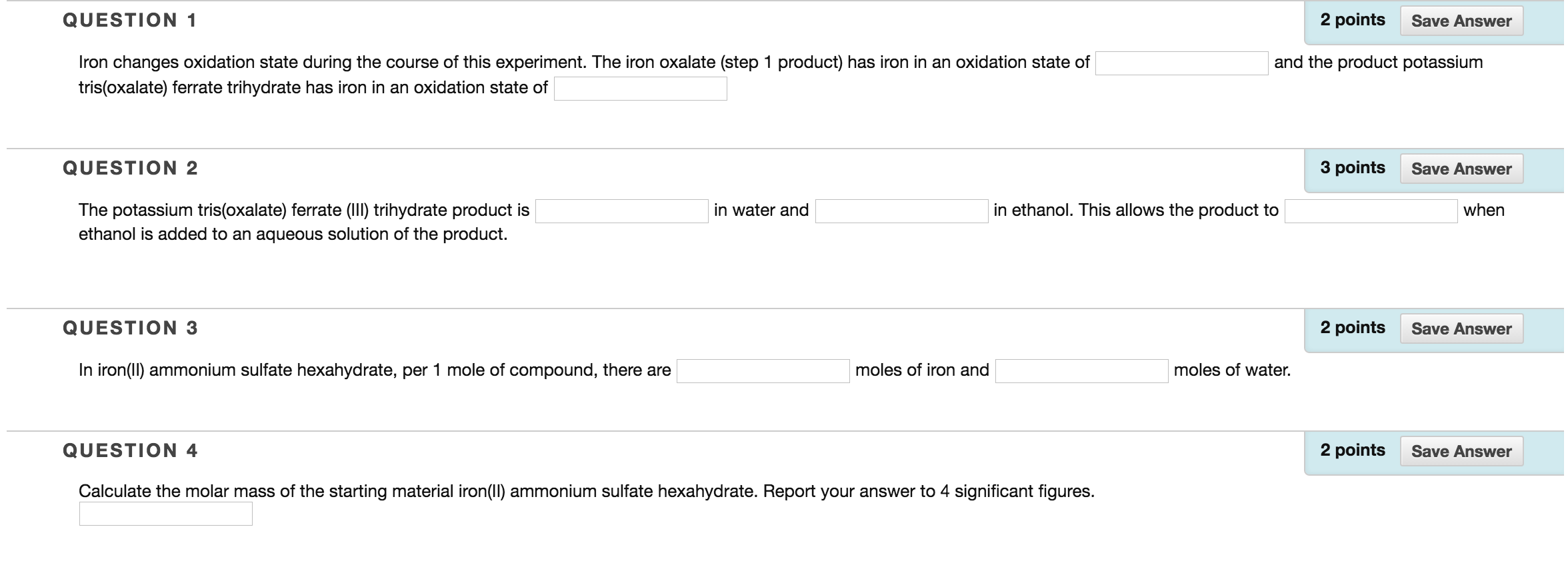The height and width of the screenshot is (565, 1568).
Task: Select the Question 1 heading
Action: pyautogui.click(x=130, y=21)
